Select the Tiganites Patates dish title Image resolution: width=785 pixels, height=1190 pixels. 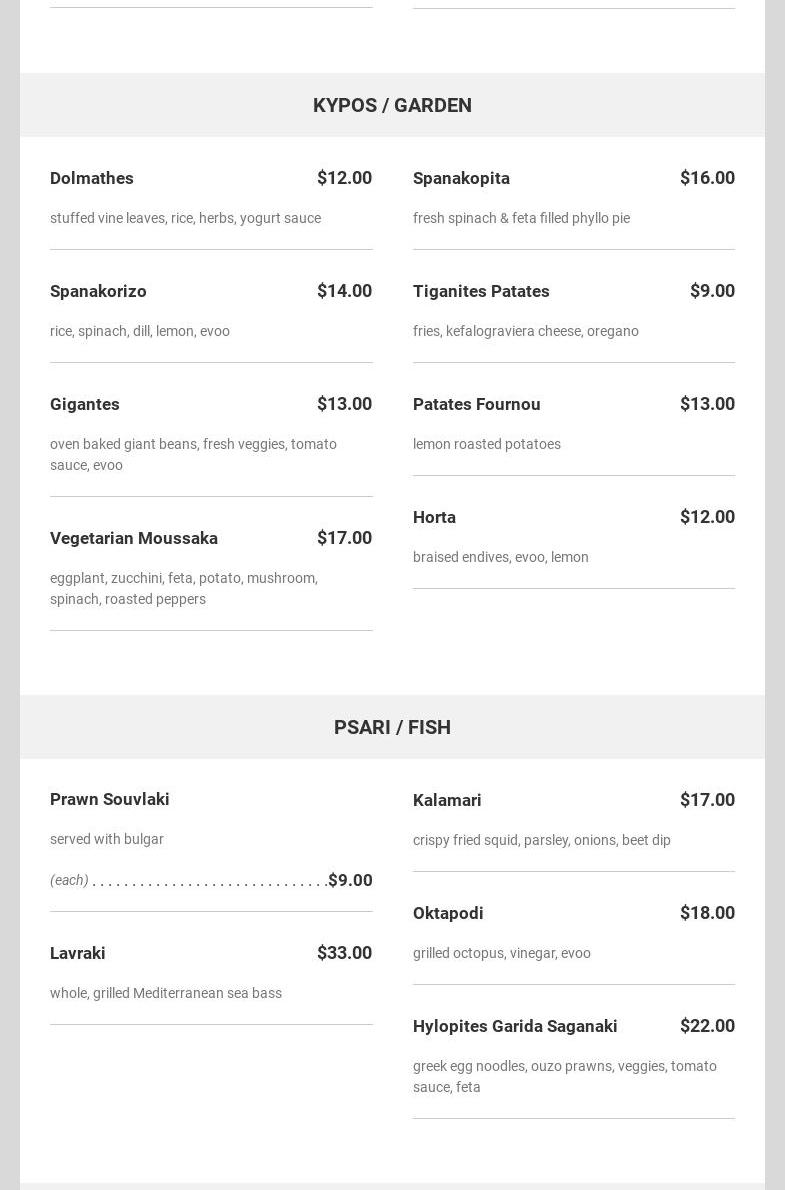pyautogui.click(x=481, y=291)
